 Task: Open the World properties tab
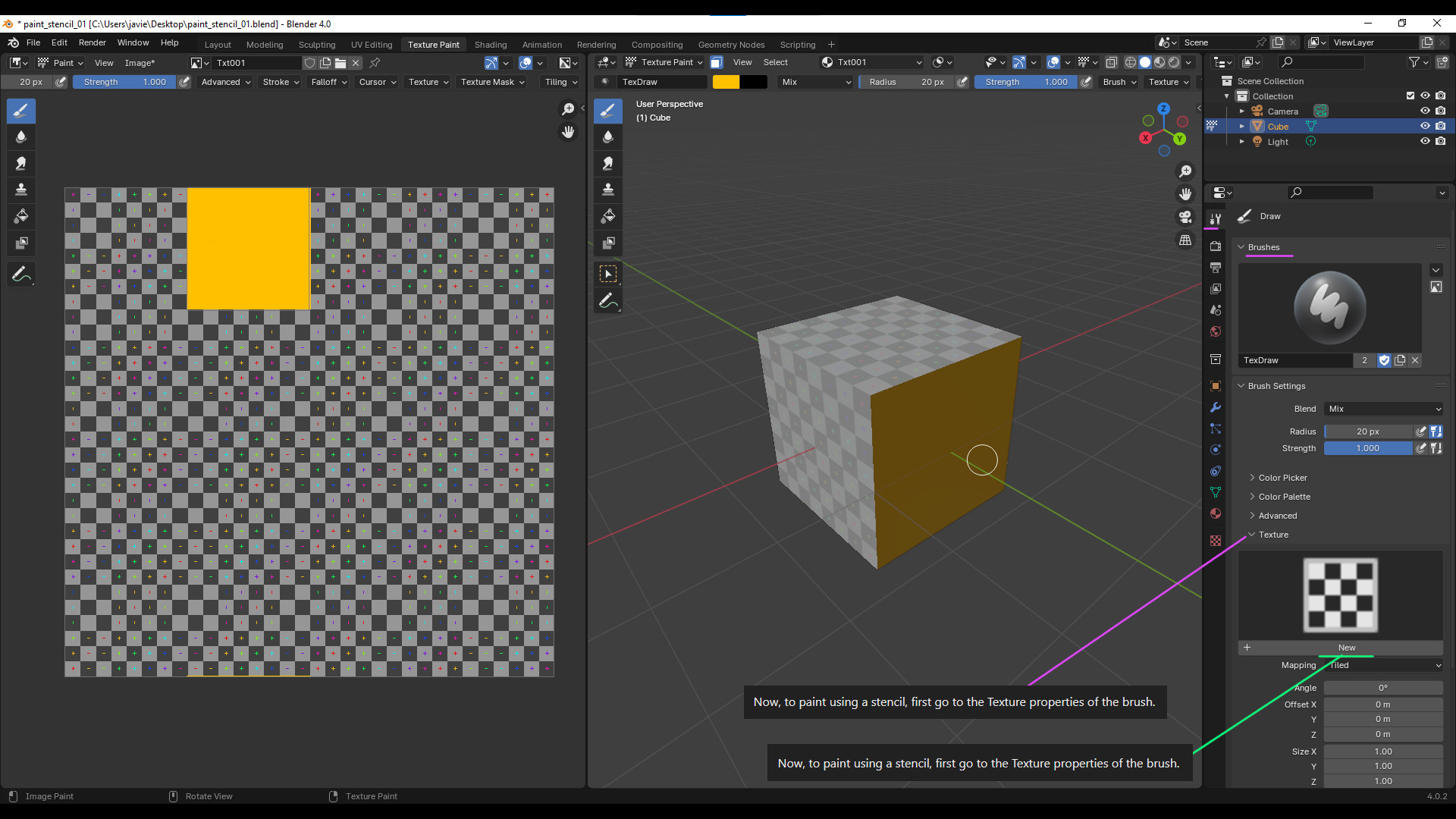pos(1216,331)
